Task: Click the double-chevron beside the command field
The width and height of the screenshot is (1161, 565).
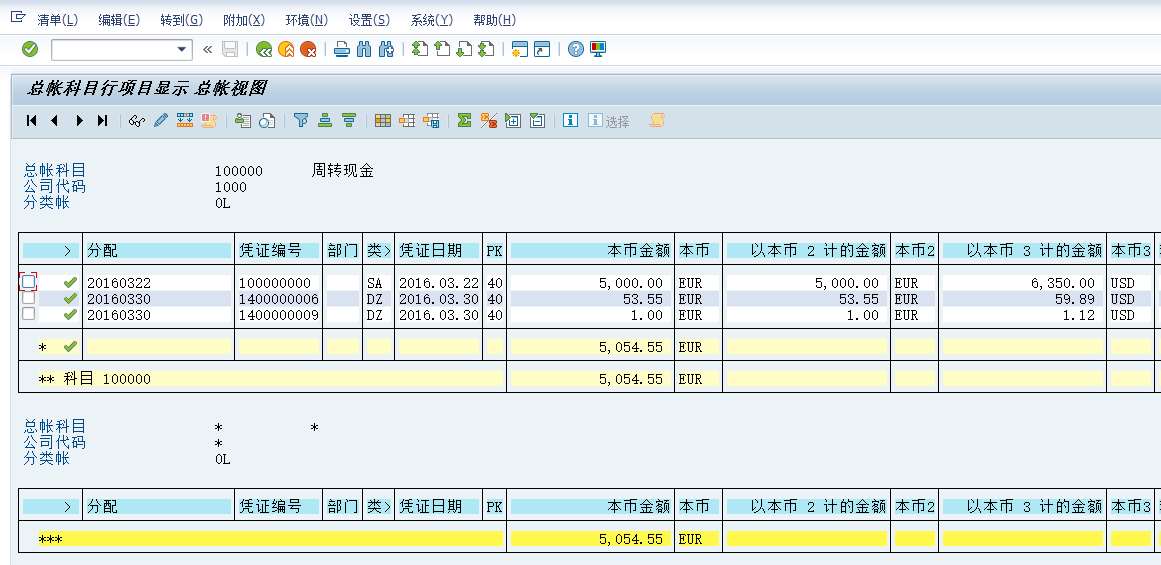Action: click(207, 50)
